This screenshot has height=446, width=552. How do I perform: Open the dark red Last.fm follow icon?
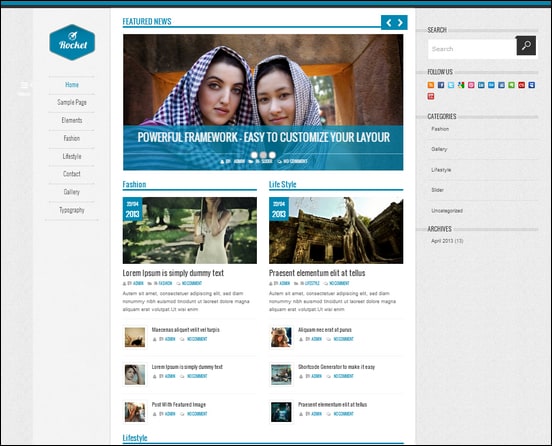pos(522,85)
